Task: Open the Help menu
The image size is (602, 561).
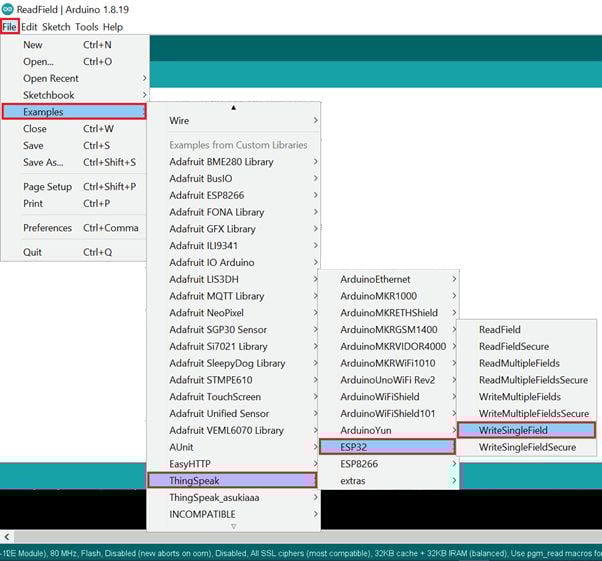Action: (113, 27)
